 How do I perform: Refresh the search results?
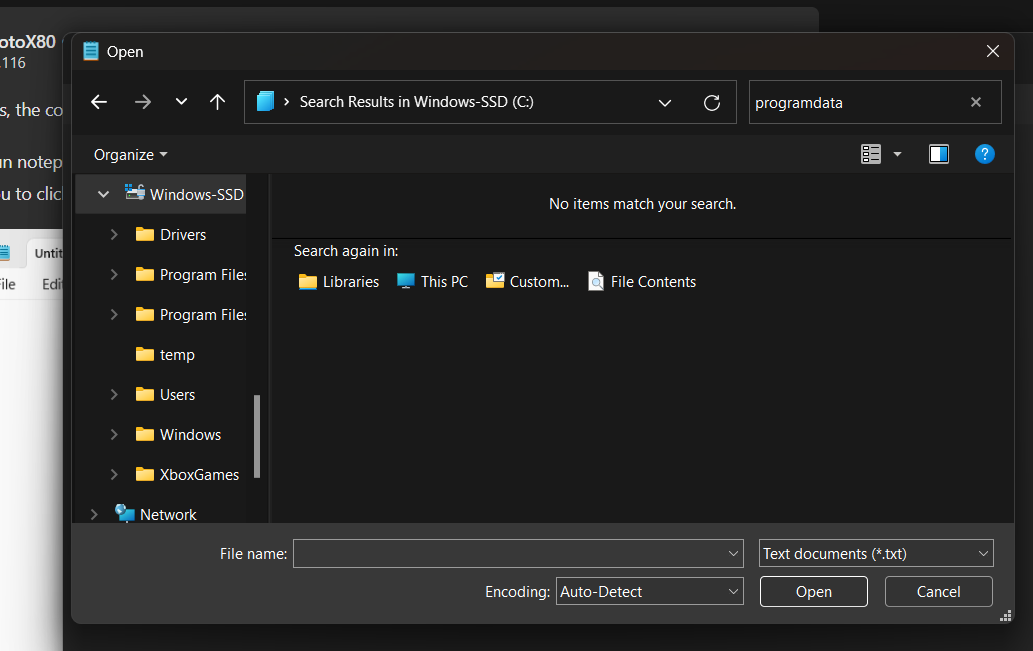(712, 103)
